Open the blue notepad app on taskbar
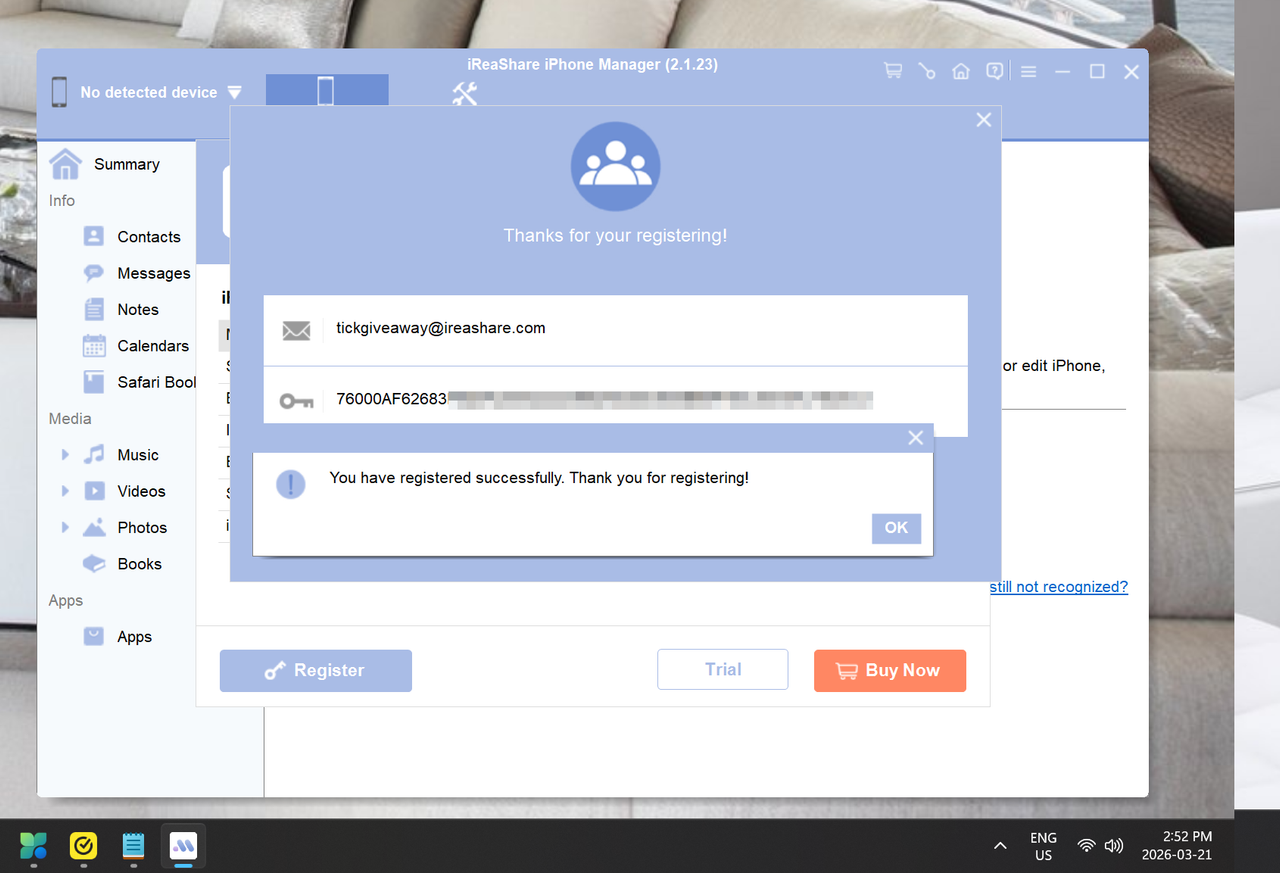The image size is (1280, 873). 133,846
